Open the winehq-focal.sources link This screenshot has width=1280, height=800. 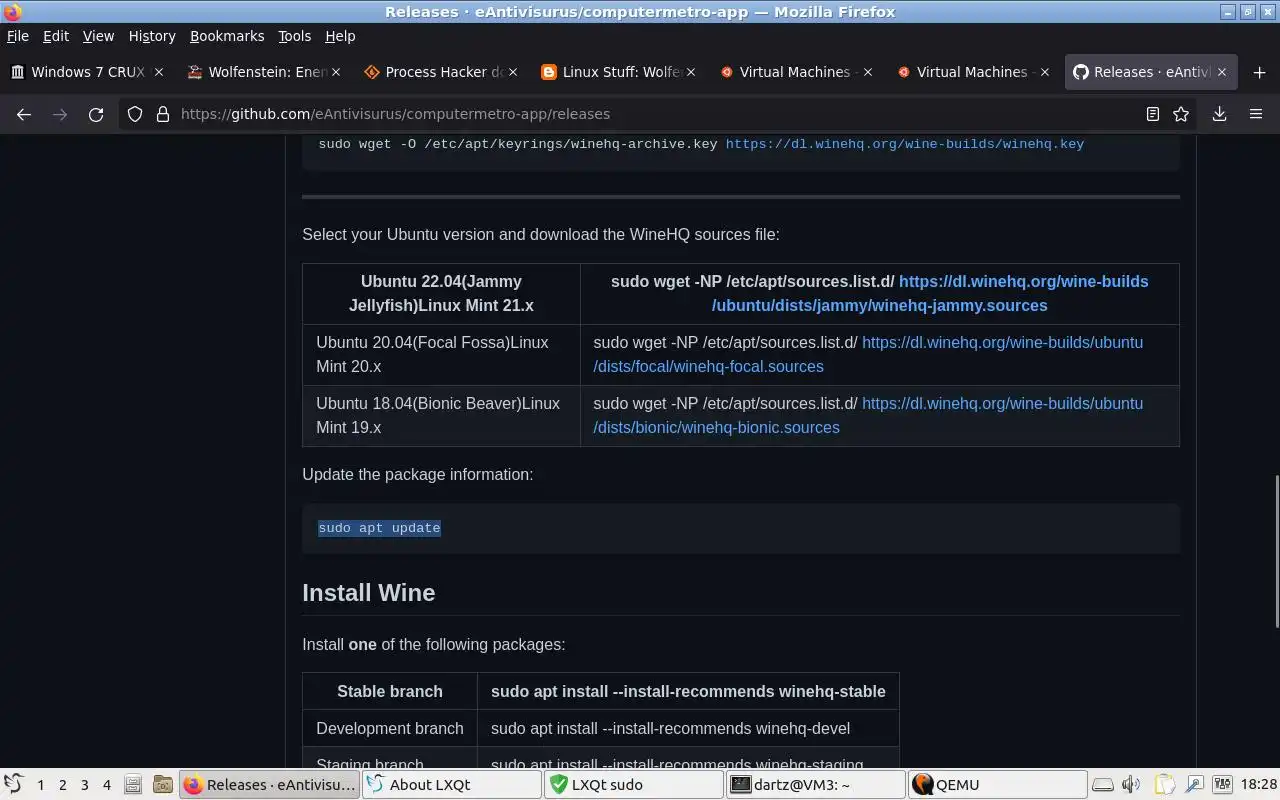point(868,354)
